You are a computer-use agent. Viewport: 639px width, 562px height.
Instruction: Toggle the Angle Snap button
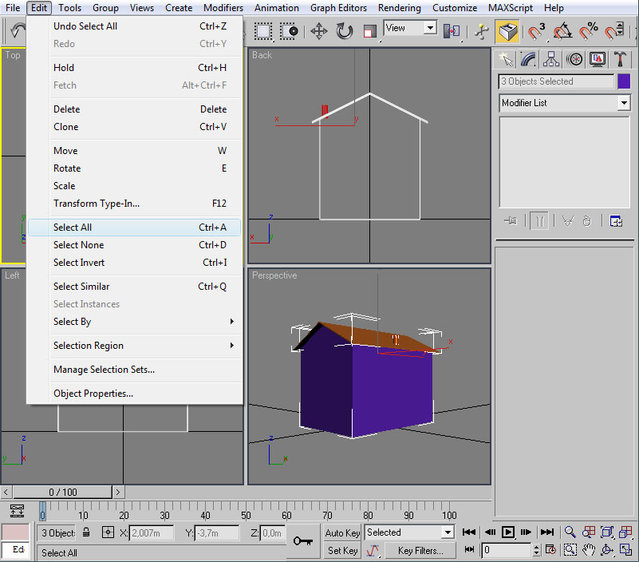pos(562,31)
